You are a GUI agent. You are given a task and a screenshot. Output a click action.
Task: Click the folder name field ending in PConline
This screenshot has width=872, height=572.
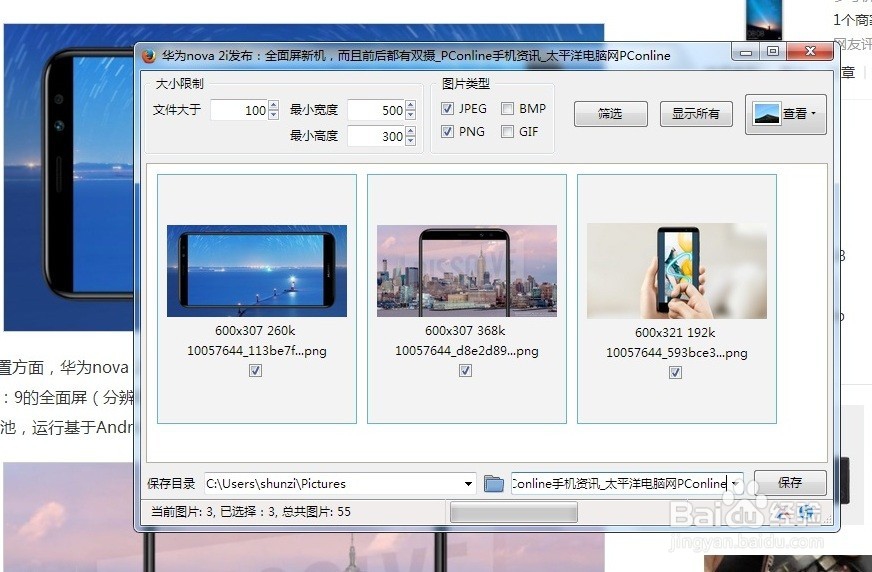pyautogui.click(x=620, y=484)
